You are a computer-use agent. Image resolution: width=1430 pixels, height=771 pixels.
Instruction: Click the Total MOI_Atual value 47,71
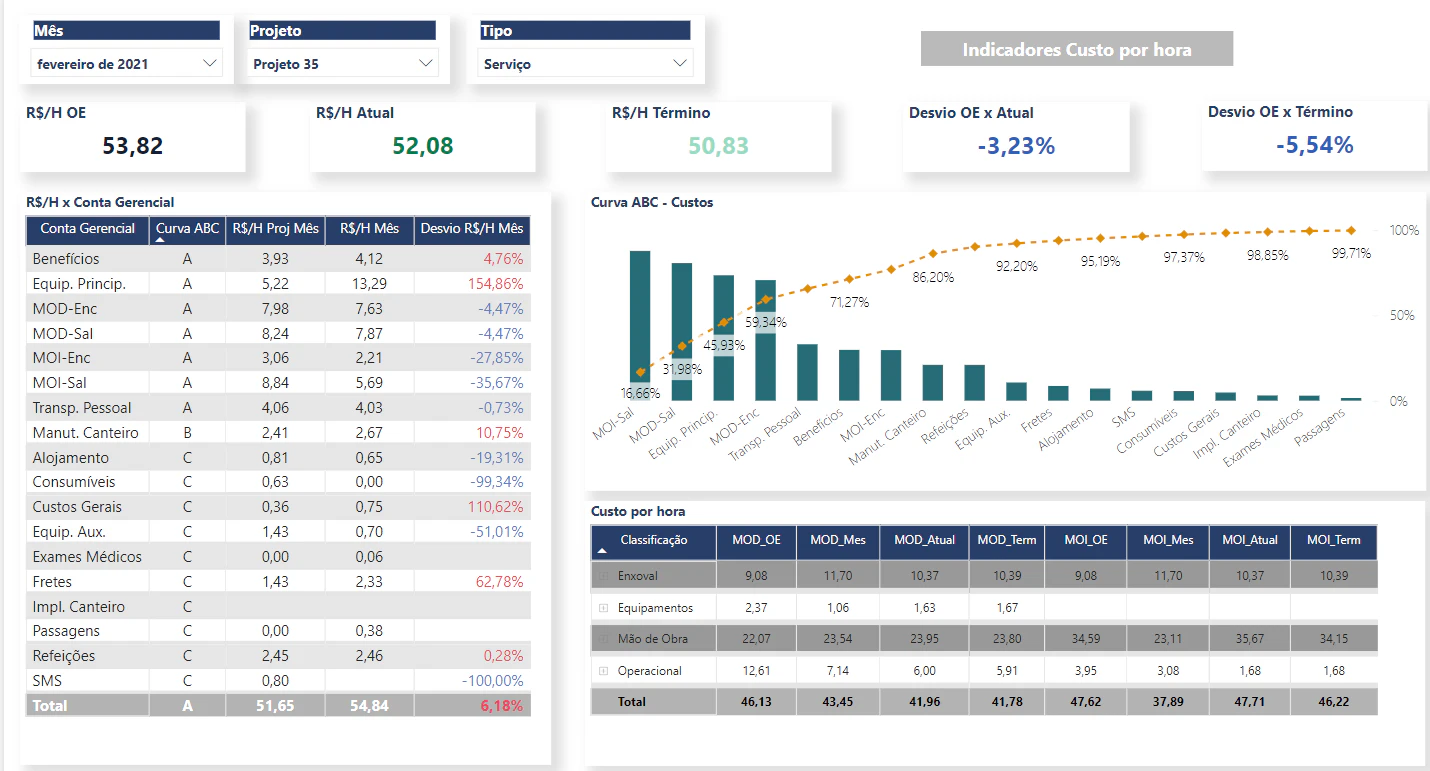(x=1250, y=702)
